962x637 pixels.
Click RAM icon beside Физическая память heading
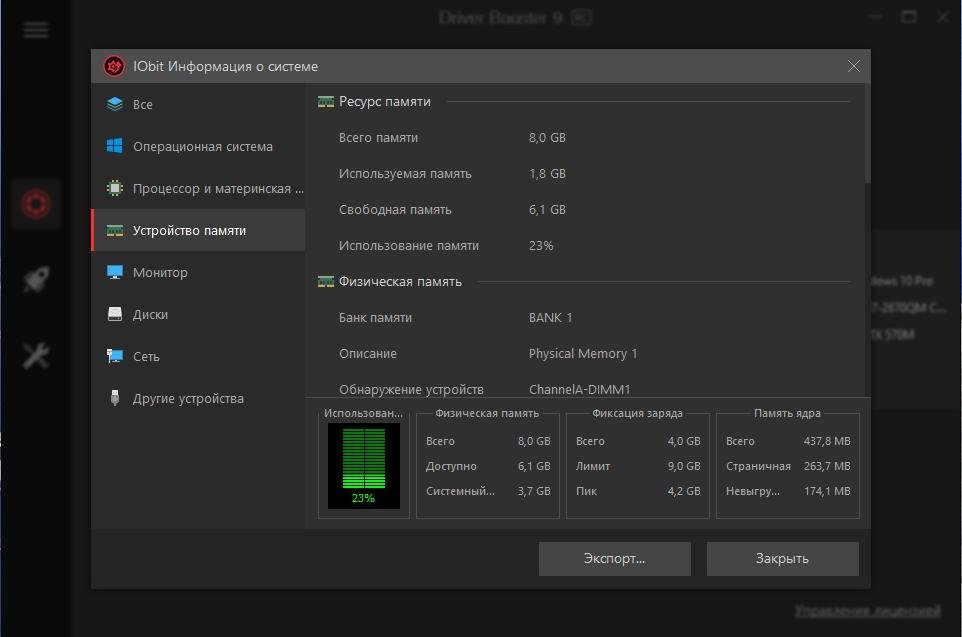326,282
